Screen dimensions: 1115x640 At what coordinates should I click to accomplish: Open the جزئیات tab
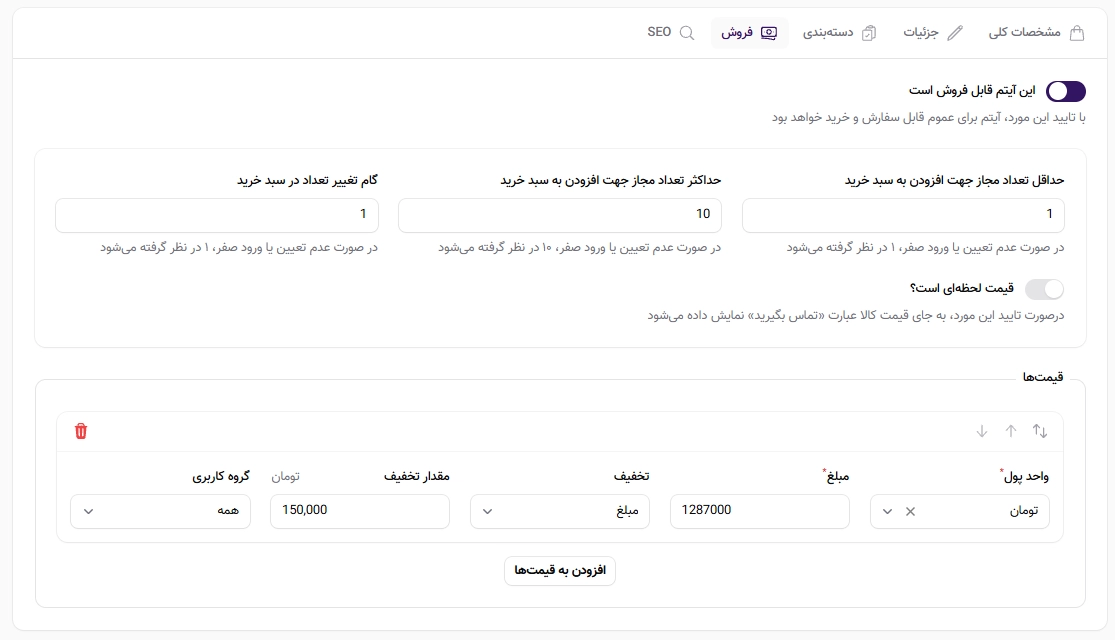932,33
